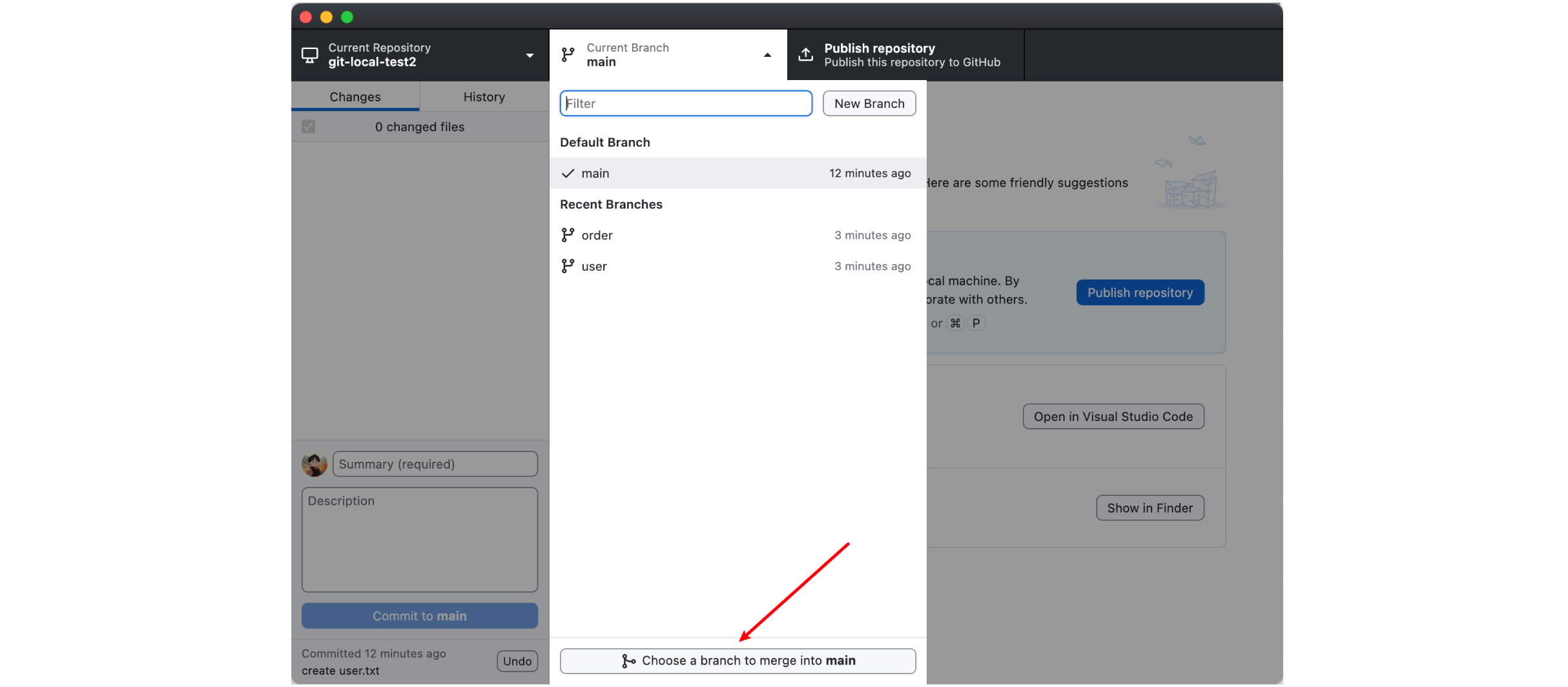The width and height of the screenshot is (1568, 687).
Task: Focus the branch Filter text field
Action: click(x=686, y=103)
